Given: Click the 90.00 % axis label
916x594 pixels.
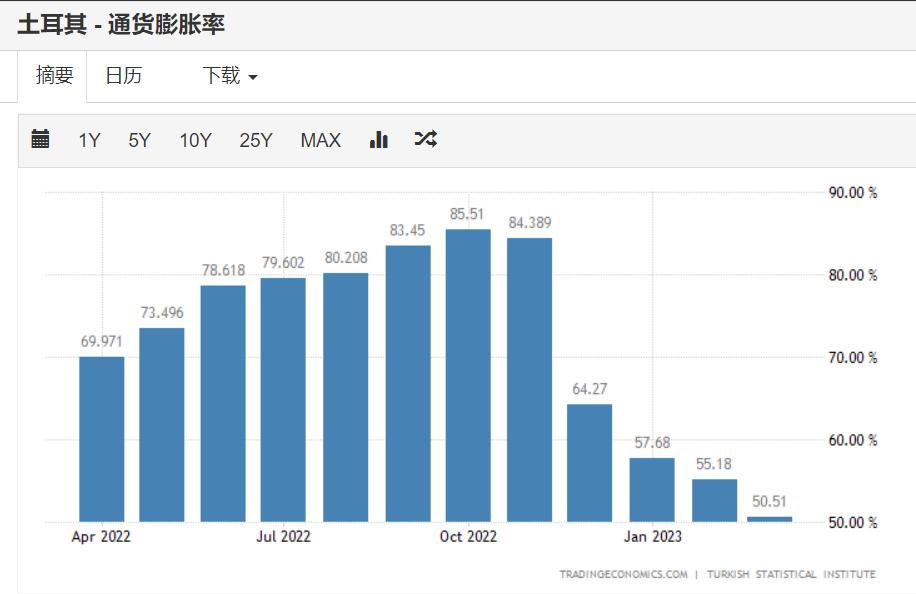Looking at the screenshot, I should tap(851, 190).
